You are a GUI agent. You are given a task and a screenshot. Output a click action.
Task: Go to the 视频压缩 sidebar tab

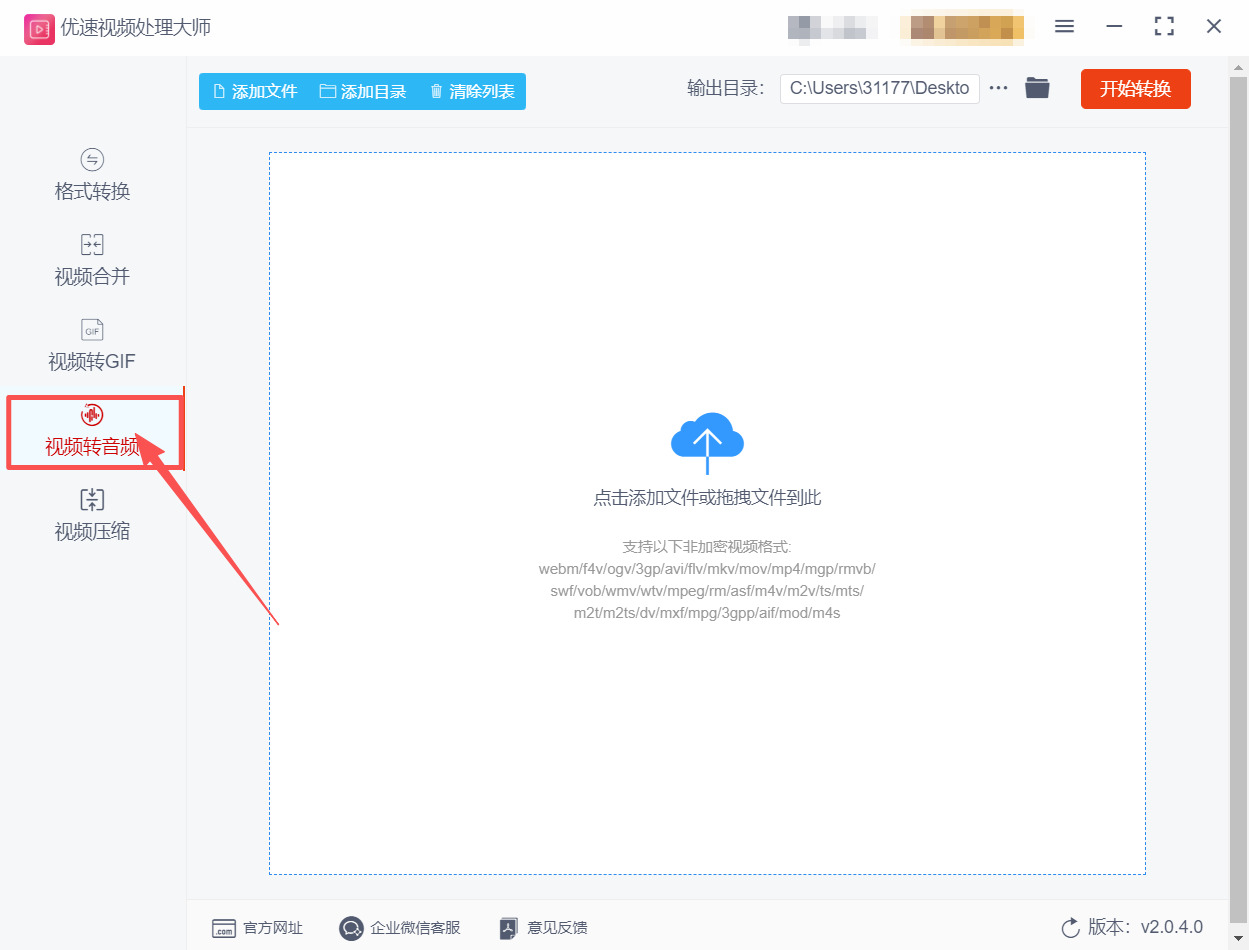tap(92, 516)
